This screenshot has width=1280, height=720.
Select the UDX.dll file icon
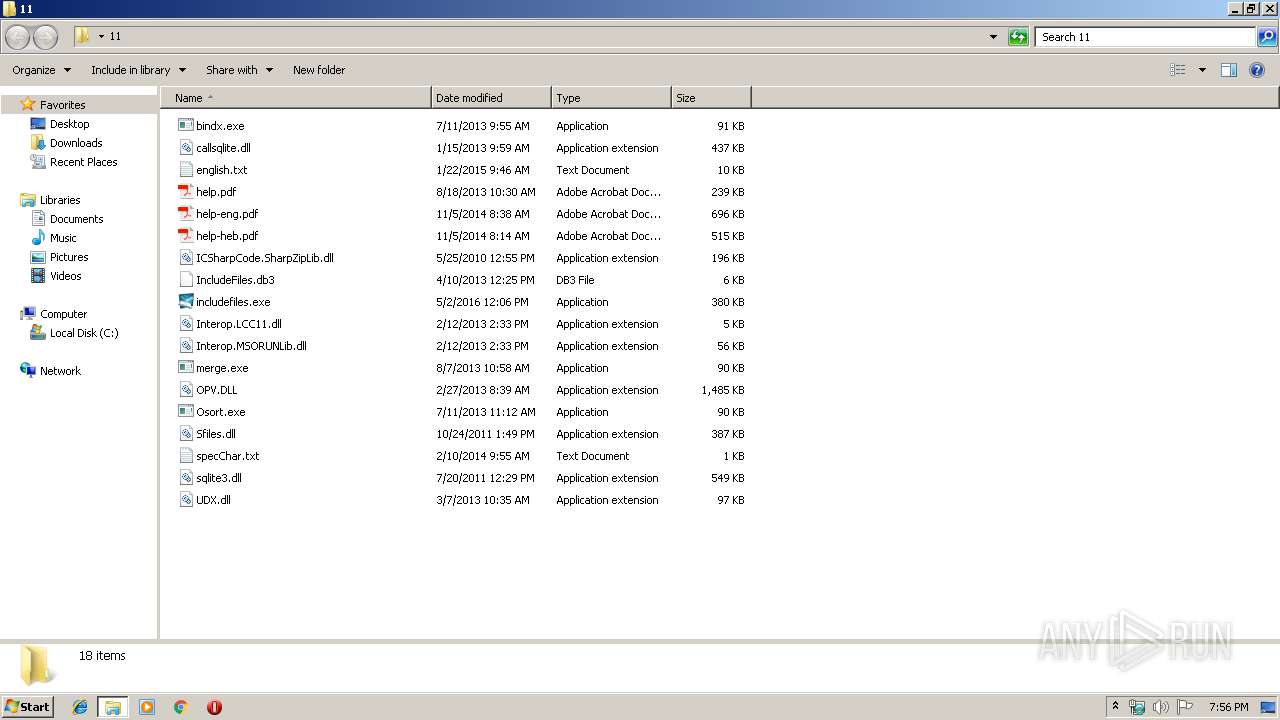(185, 500)
